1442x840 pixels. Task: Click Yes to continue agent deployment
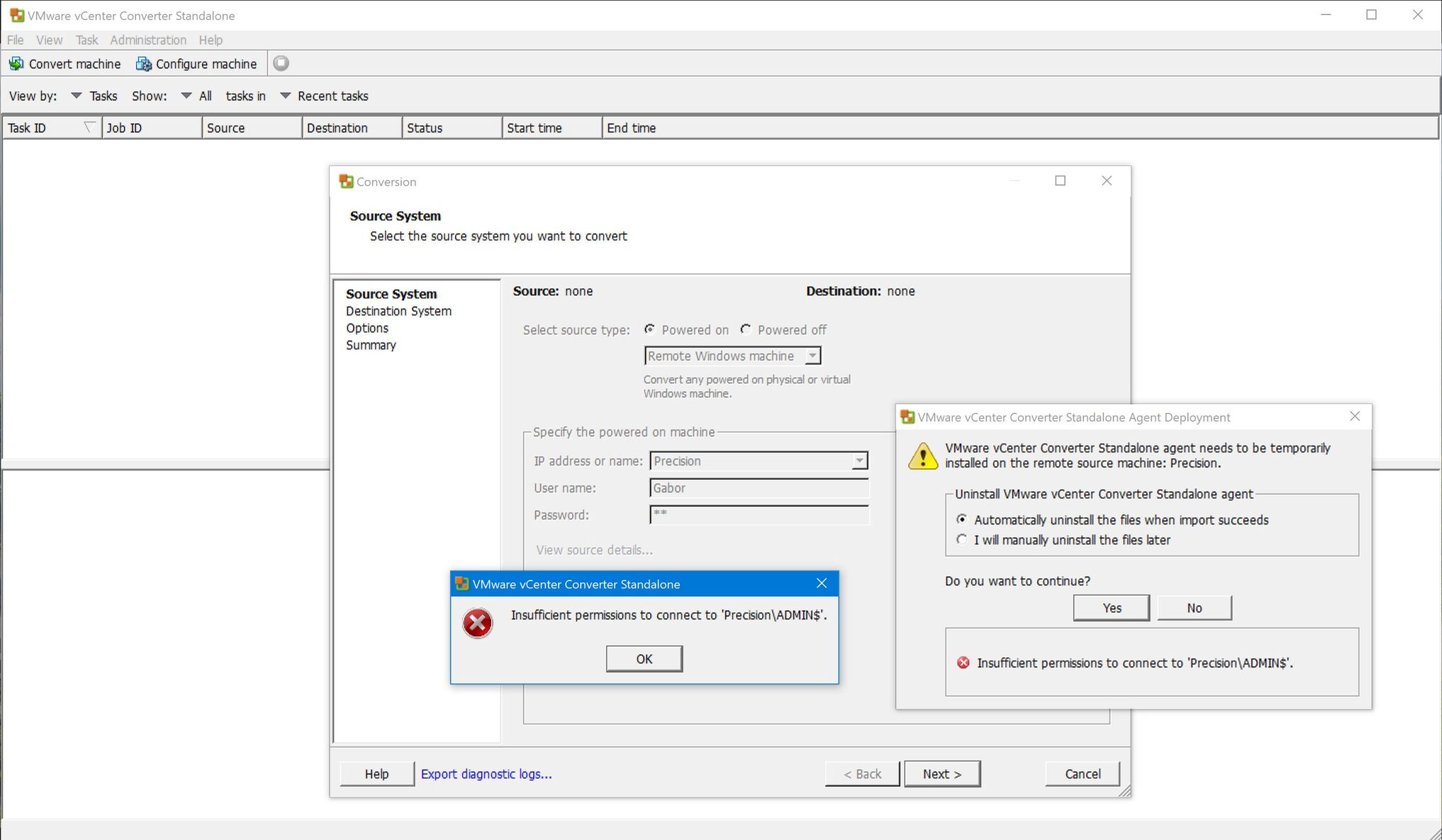[x=1111, y=607]
